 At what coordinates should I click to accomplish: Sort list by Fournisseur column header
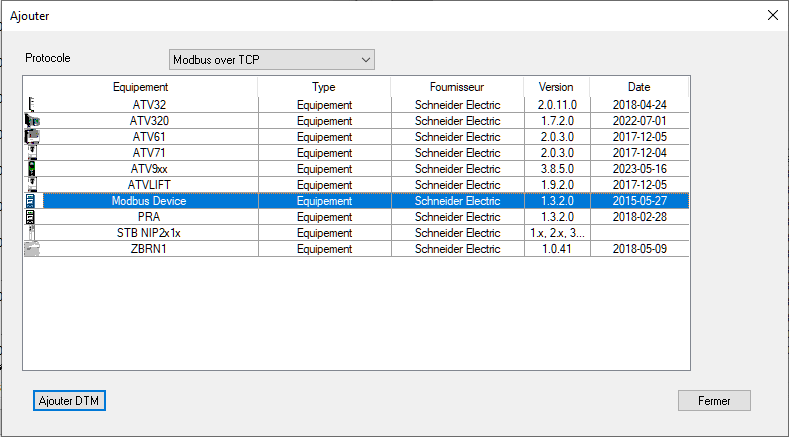pyautogui.click(x=457, y=87)
